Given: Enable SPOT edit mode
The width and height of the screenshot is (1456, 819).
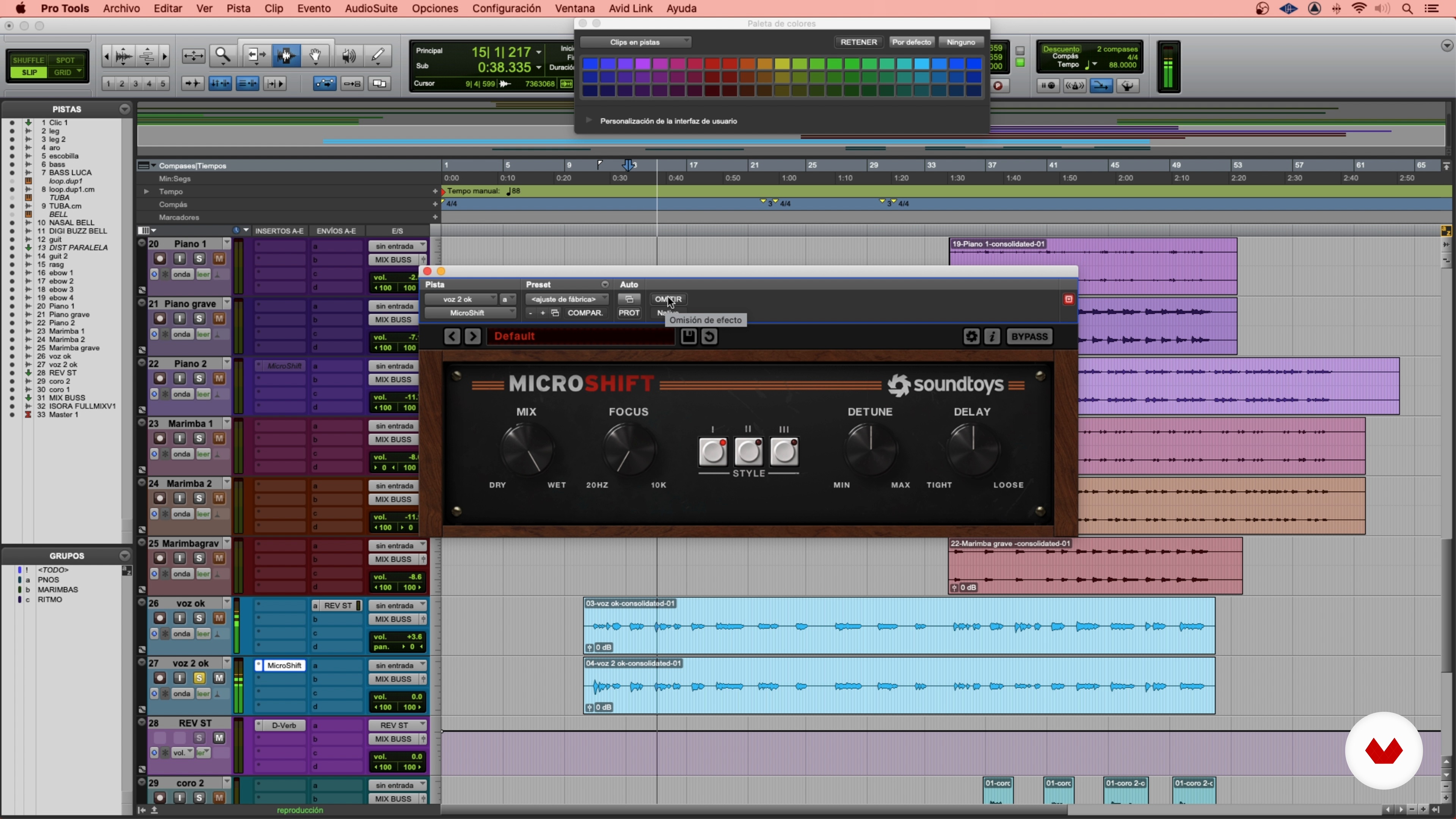Looking at the screenshot, I should 65,60.
